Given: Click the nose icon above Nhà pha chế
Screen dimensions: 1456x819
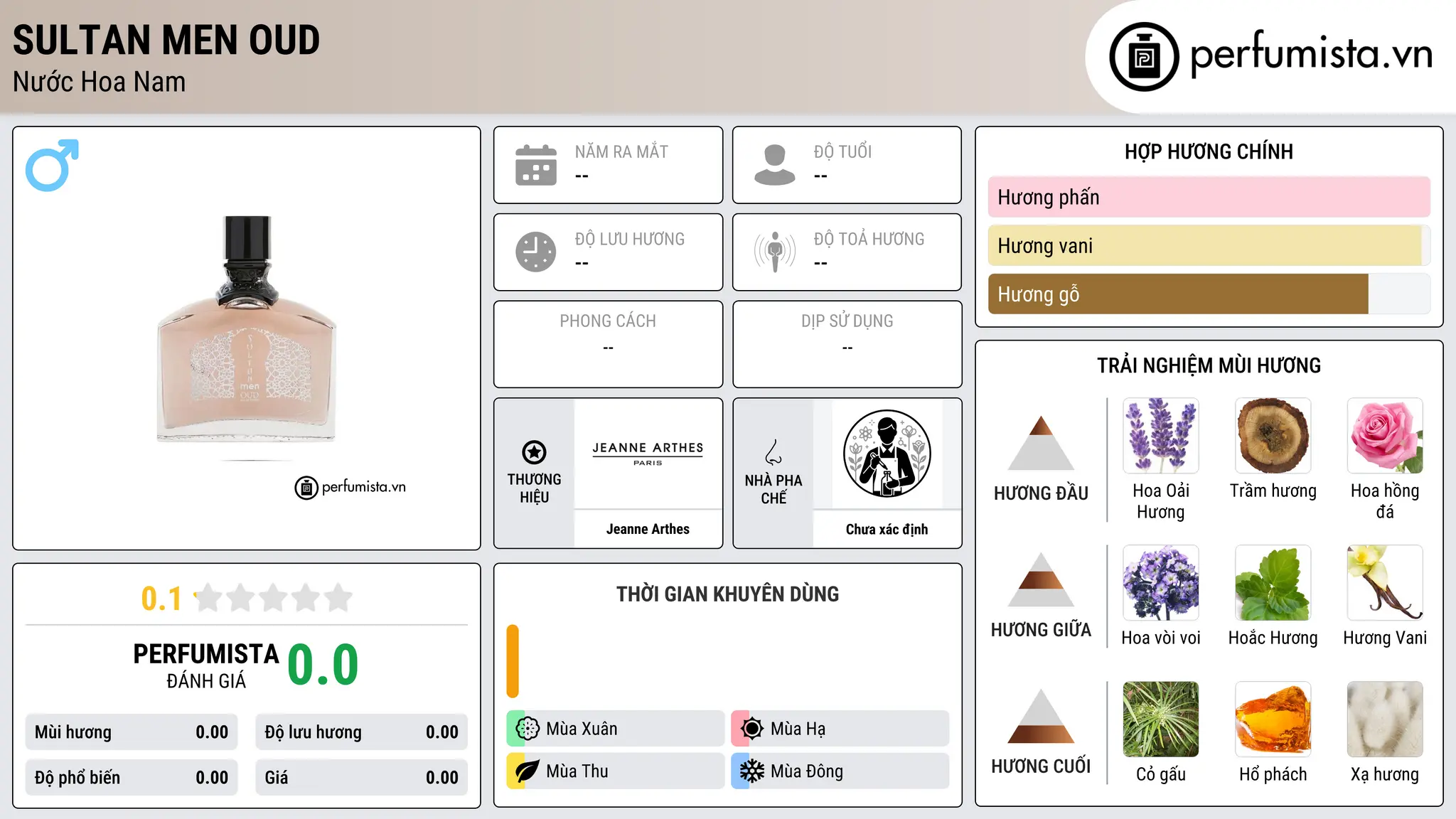Looking at the screenshot, I should pyautogui.click(x=773, y=452).
